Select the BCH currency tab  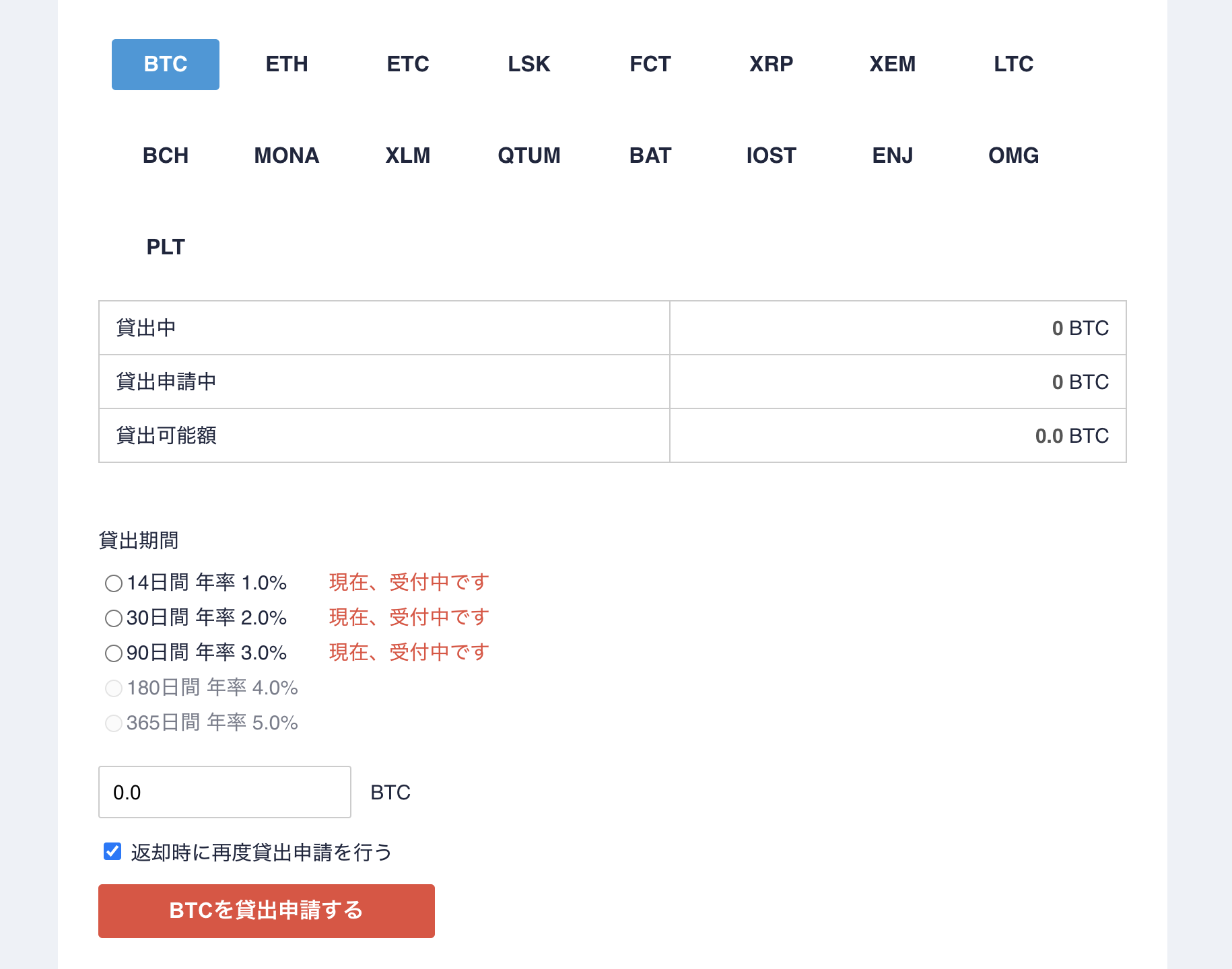tap(166, 155)
